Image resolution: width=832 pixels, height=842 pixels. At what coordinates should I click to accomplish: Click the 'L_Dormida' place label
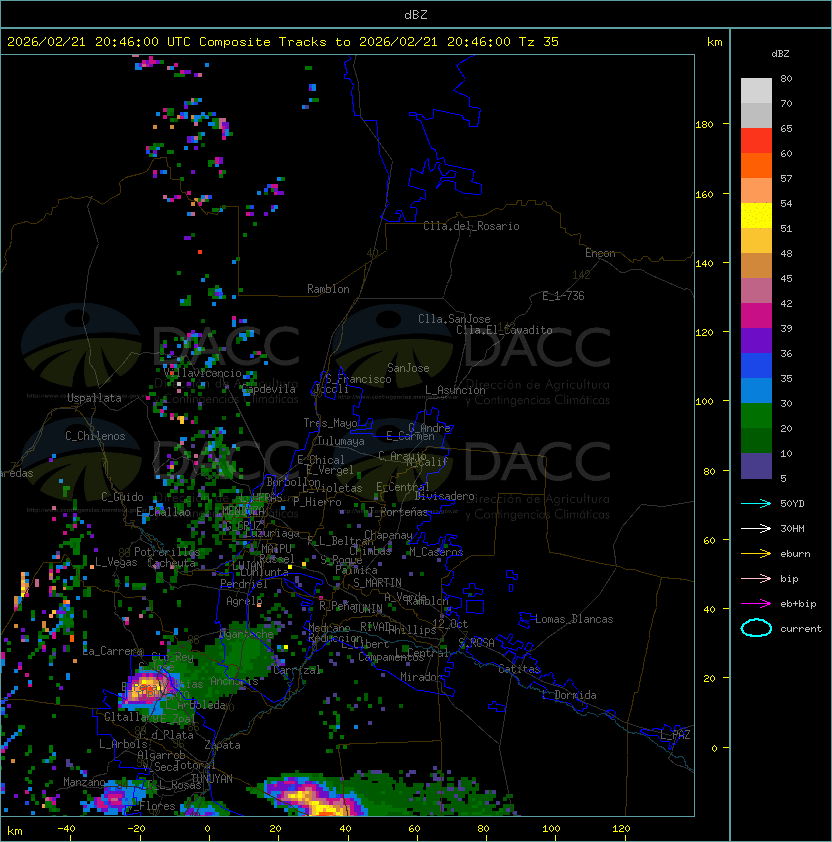point(569,695)
